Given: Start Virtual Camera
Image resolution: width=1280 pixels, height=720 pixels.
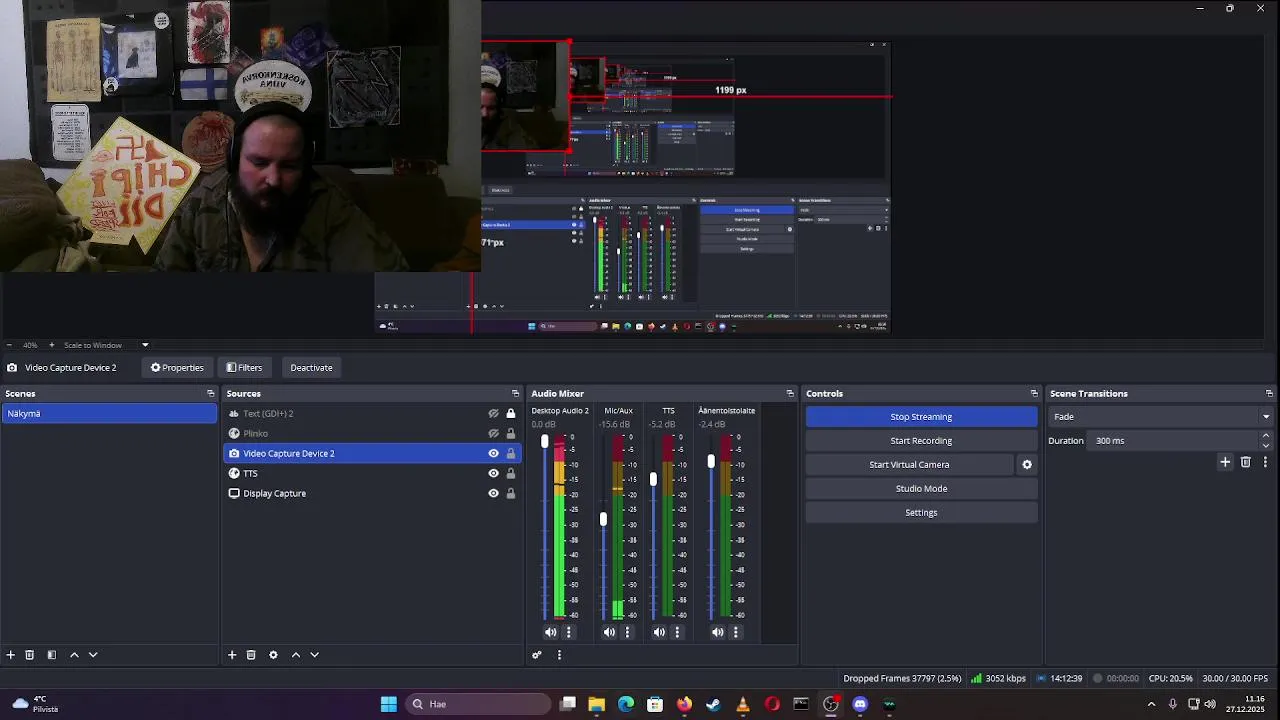Looking at the screenshot, I should pyautogui.click(x=909, y=465).
